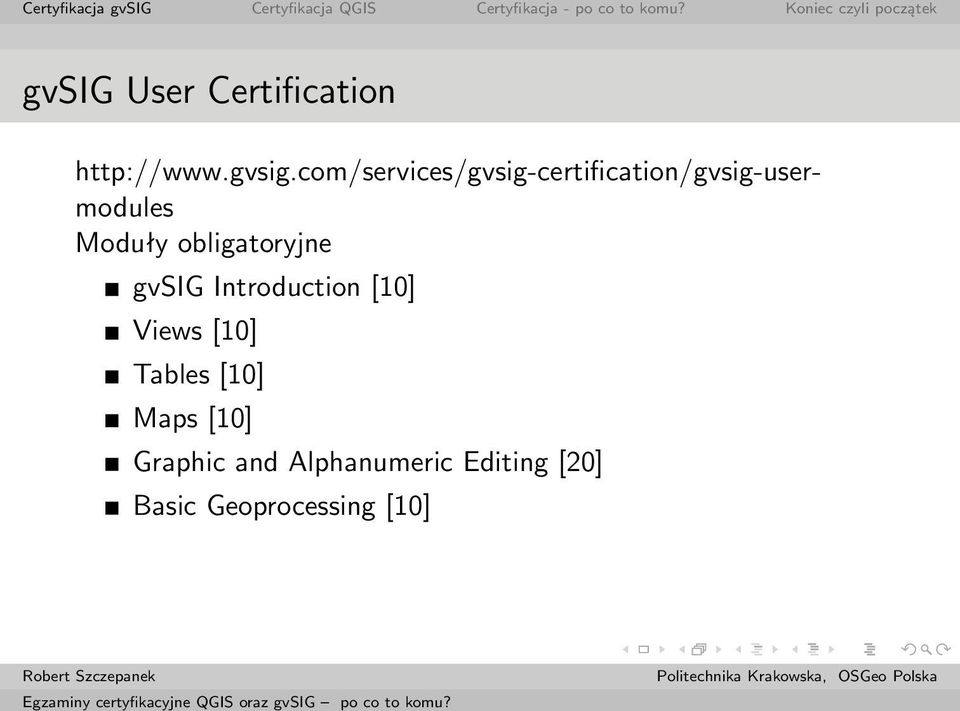Go to next frame arrow
The image size is (960, 711).
click(x=719, y=649)
